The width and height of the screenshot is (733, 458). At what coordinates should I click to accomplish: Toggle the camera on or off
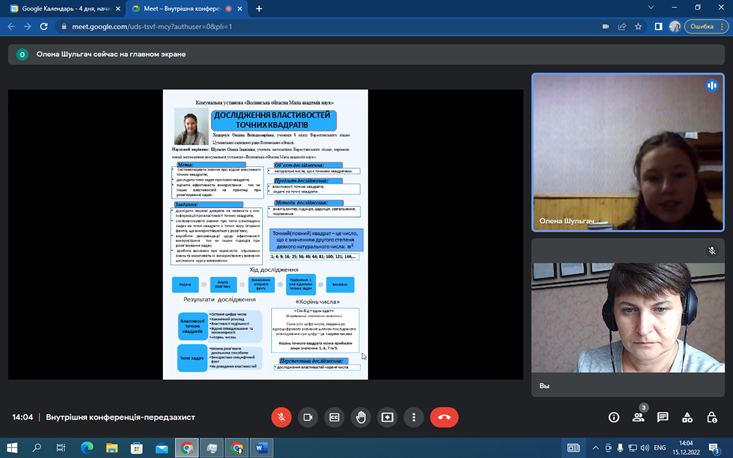(308, 417)
